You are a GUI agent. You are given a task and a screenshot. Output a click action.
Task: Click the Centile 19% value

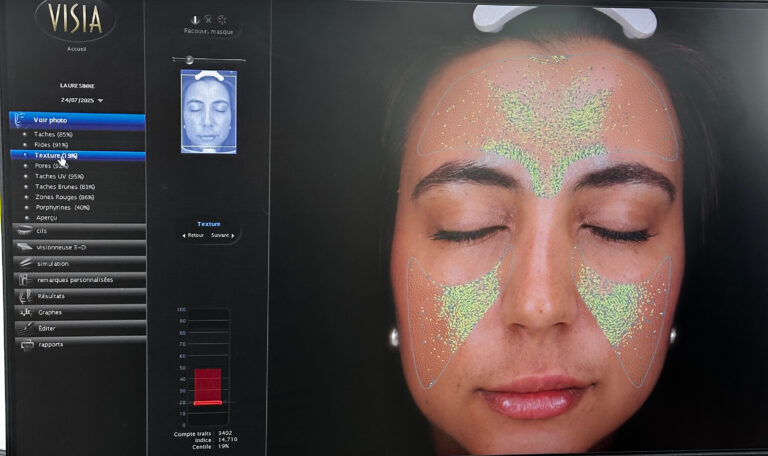tap(223, 446)
